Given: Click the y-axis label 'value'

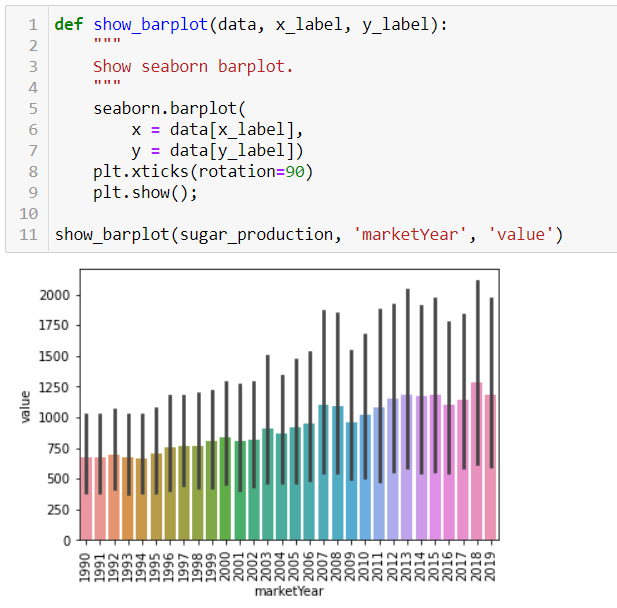Looking at the screenshot, I should click(x=25, y=407).
